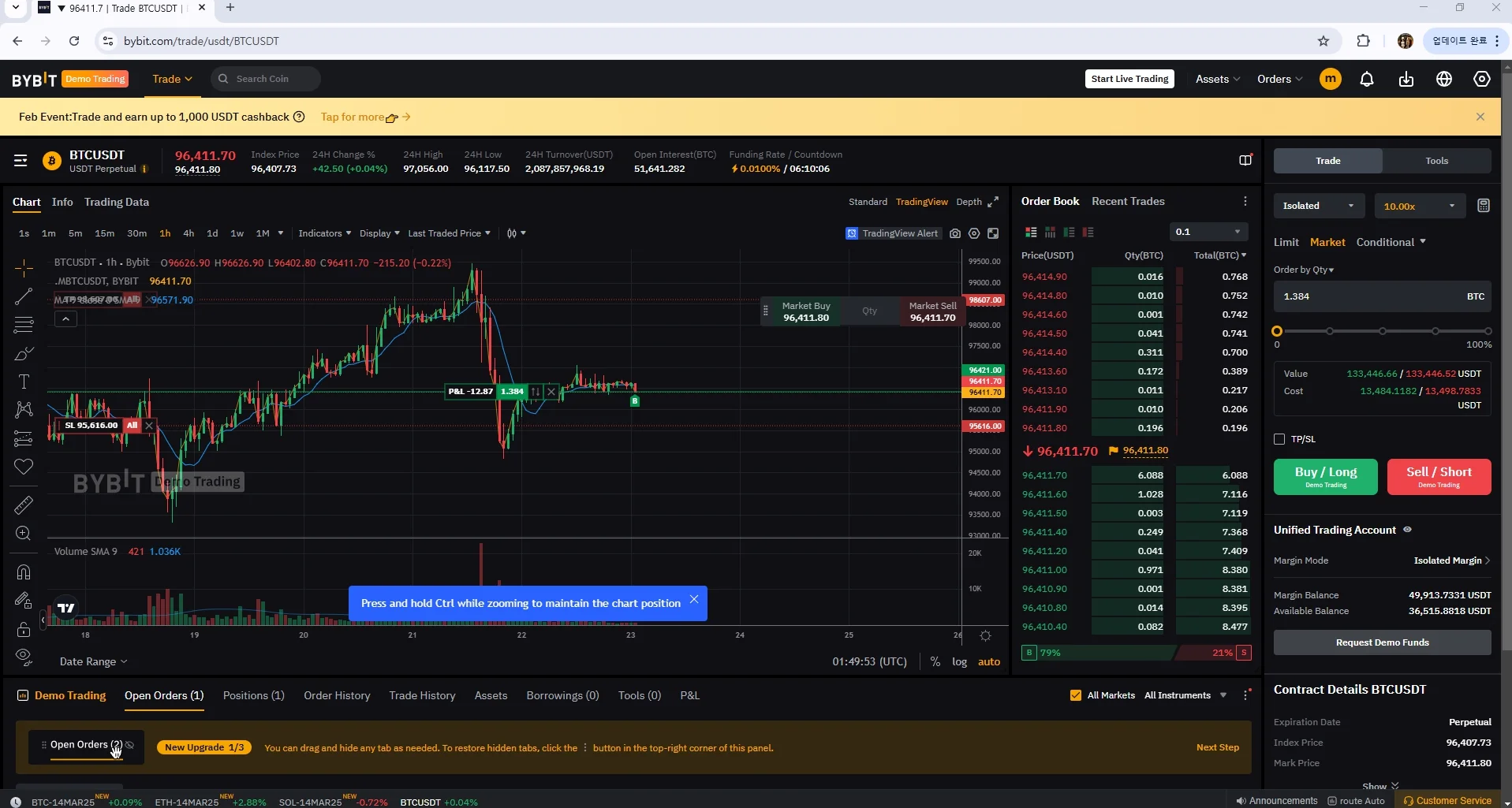Expand the Indicators dropdown
This screenshot has width=1512, height=808.
[x=324, y=233]
